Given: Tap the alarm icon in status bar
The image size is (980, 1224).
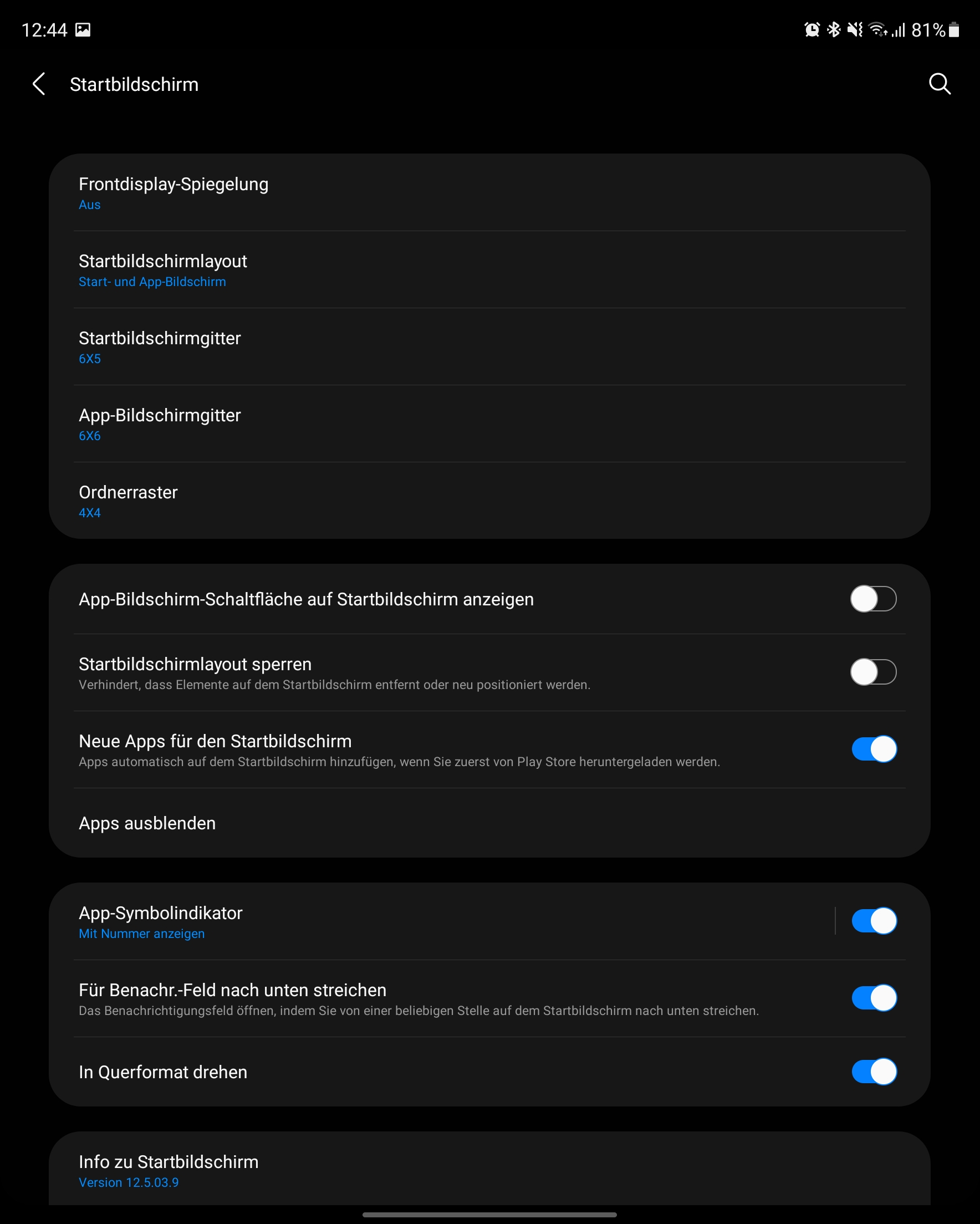Looking at the screenshot, I should pos(812,29).
